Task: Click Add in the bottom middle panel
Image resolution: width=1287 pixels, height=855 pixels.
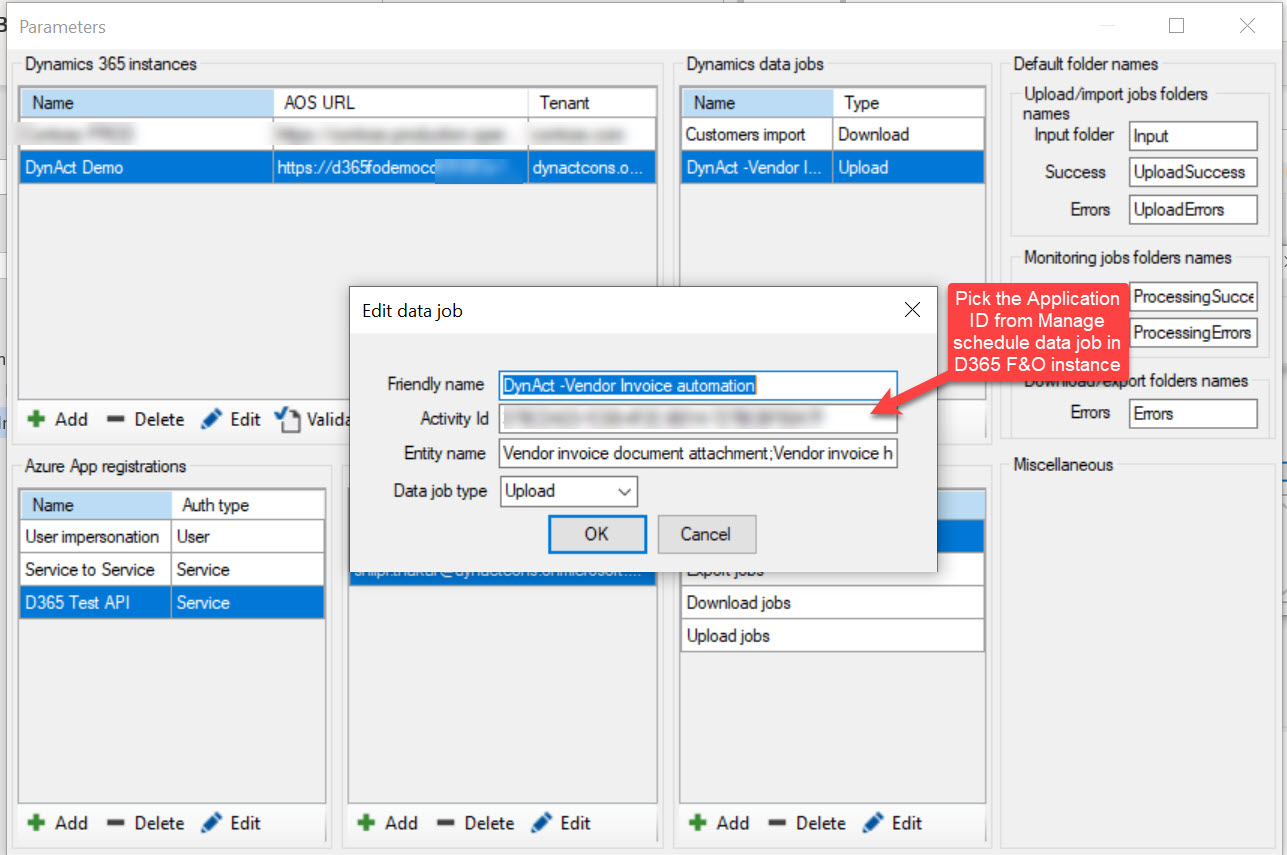Action: point(388,823)
